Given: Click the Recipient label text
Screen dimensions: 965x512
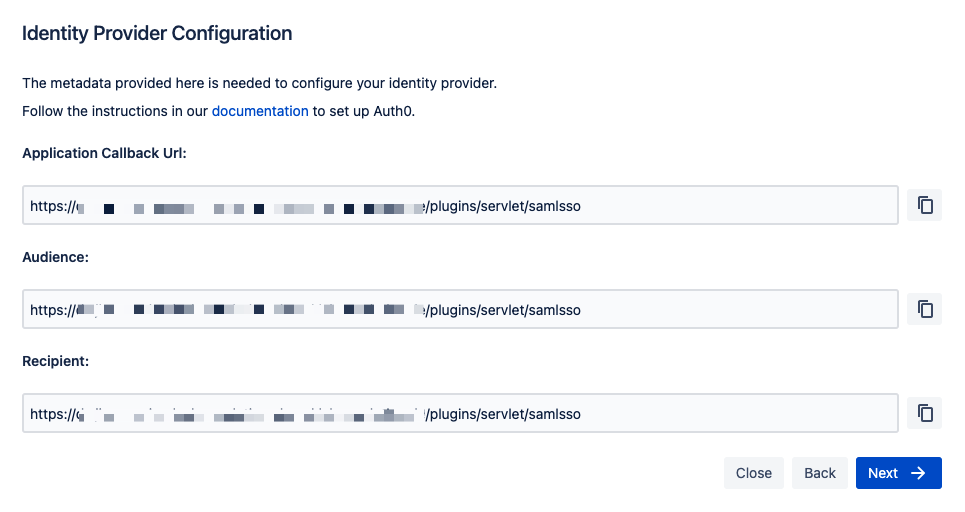Looking at the screenshot, I should click(x=55, y=361).
